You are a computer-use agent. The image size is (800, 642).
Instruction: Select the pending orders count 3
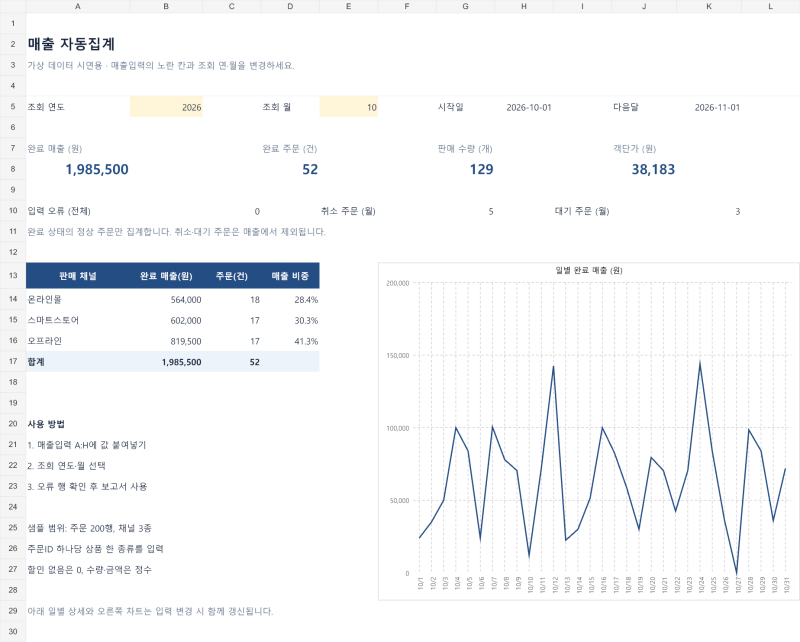coord(737,211)
